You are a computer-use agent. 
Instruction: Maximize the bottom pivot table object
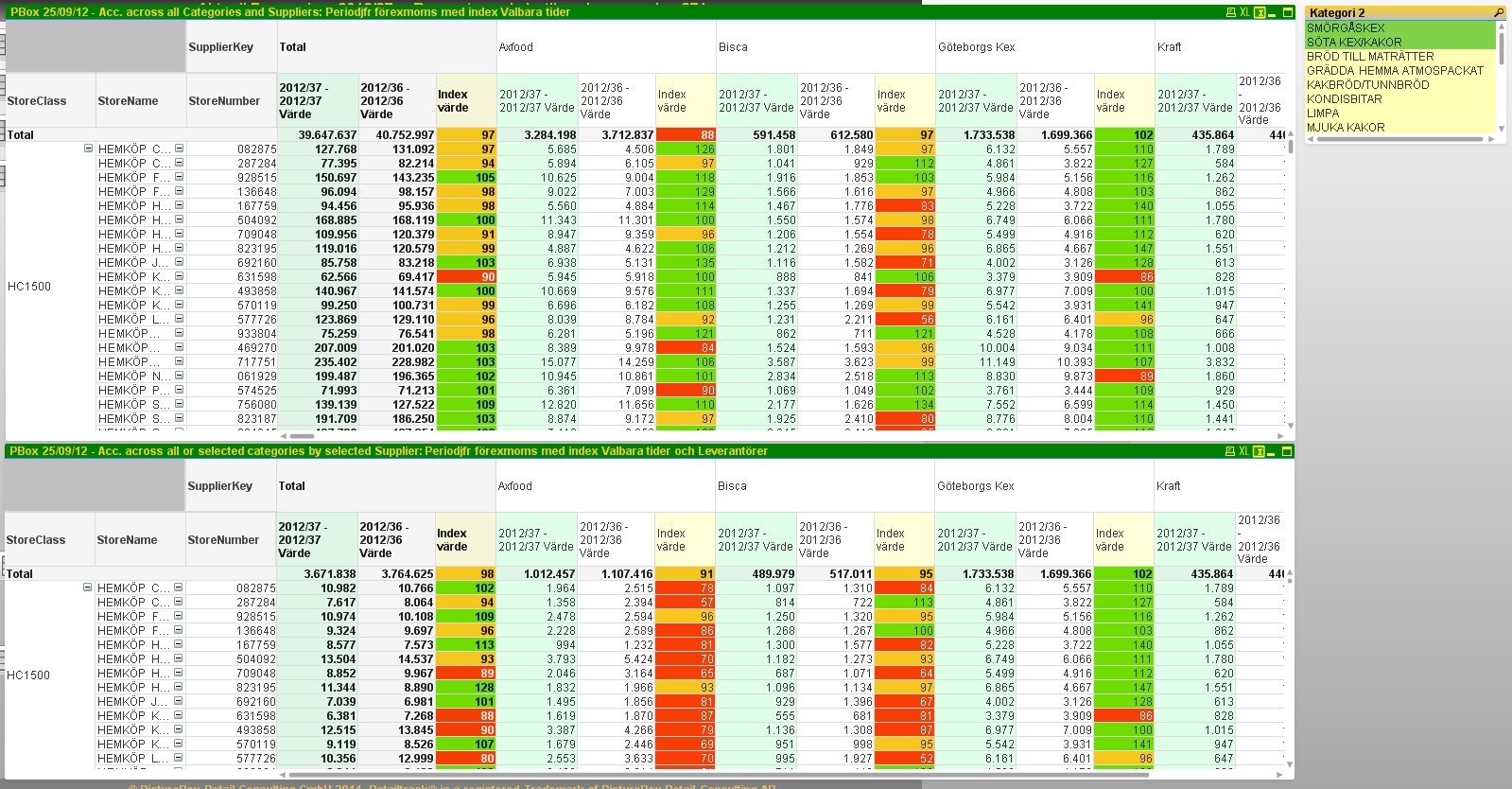pyautogui.click(x=1288, y=451)
